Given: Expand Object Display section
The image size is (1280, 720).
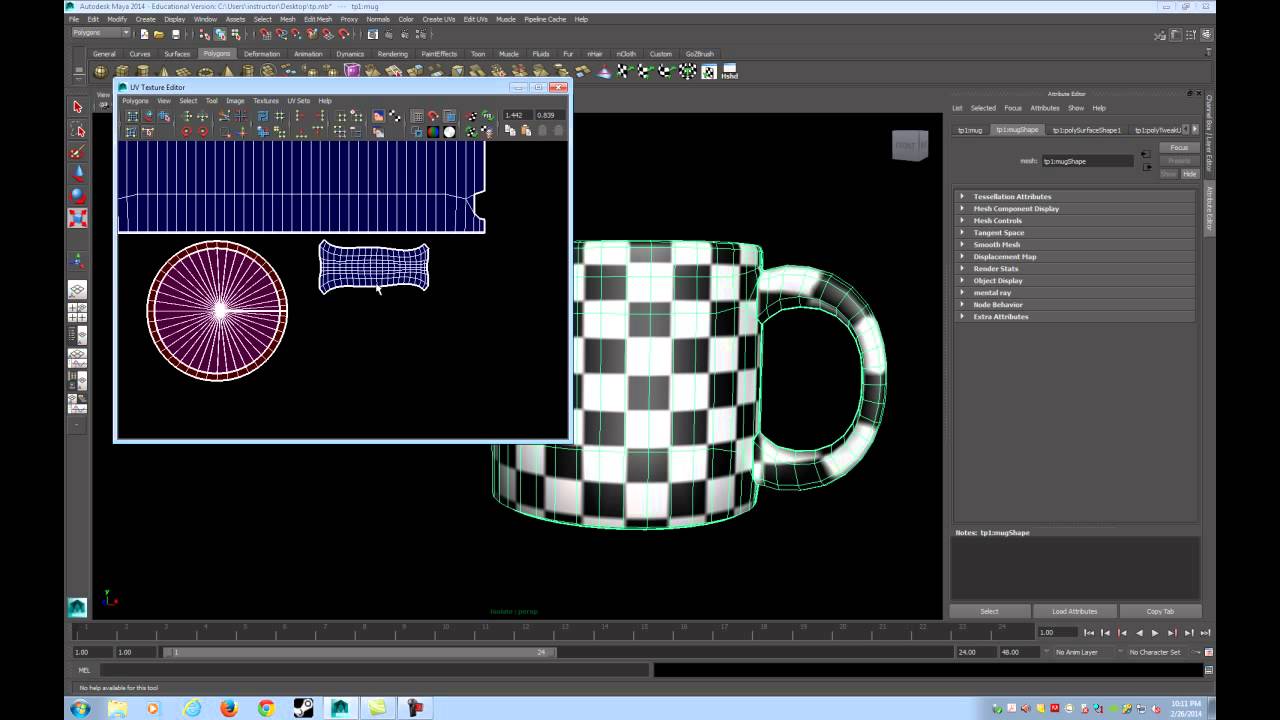Looking at the screenshot, I should [x=1075, y=280].
